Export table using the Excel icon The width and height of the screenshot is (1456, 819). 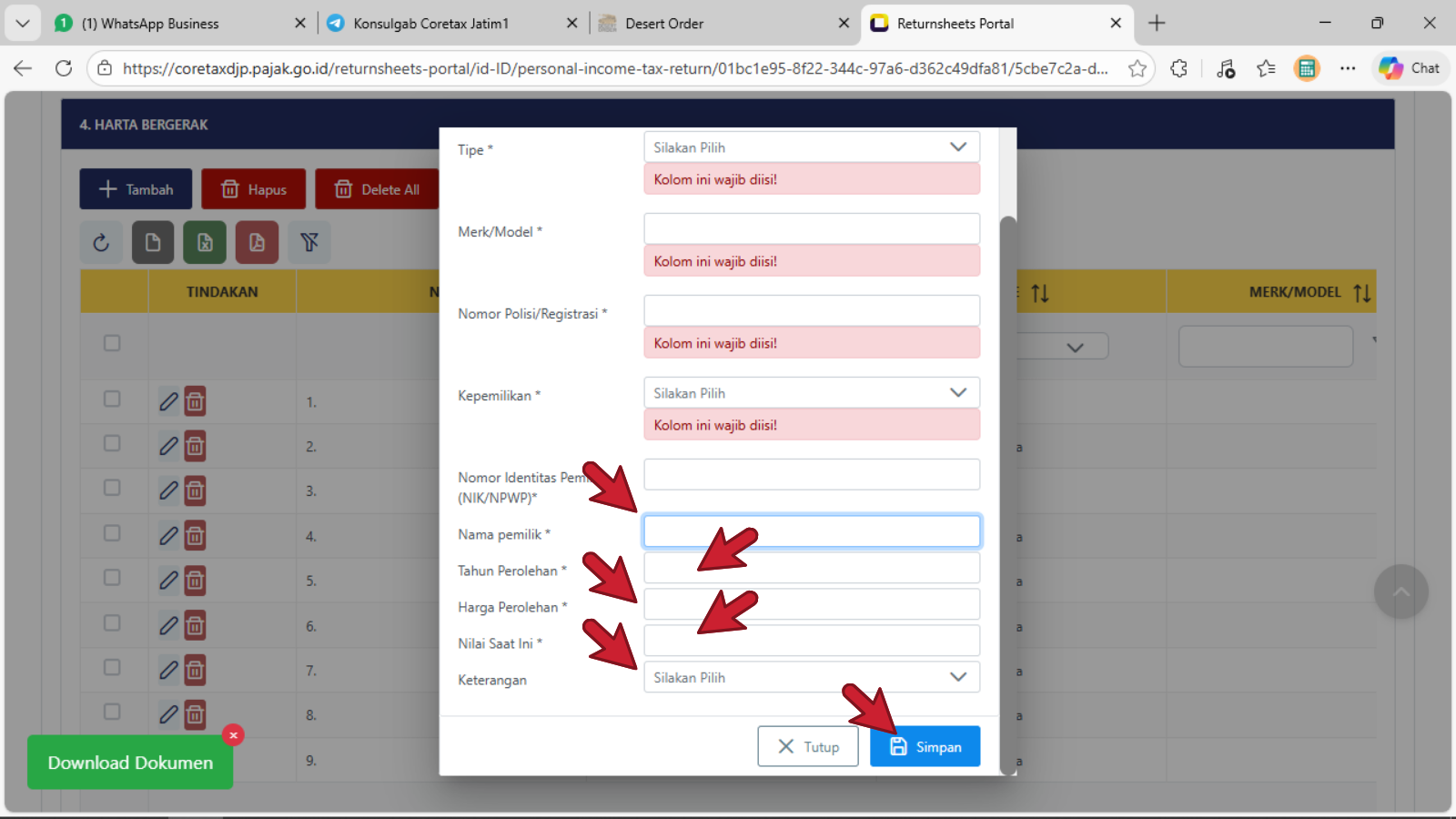pyautogui.click(x=205, y=242)
